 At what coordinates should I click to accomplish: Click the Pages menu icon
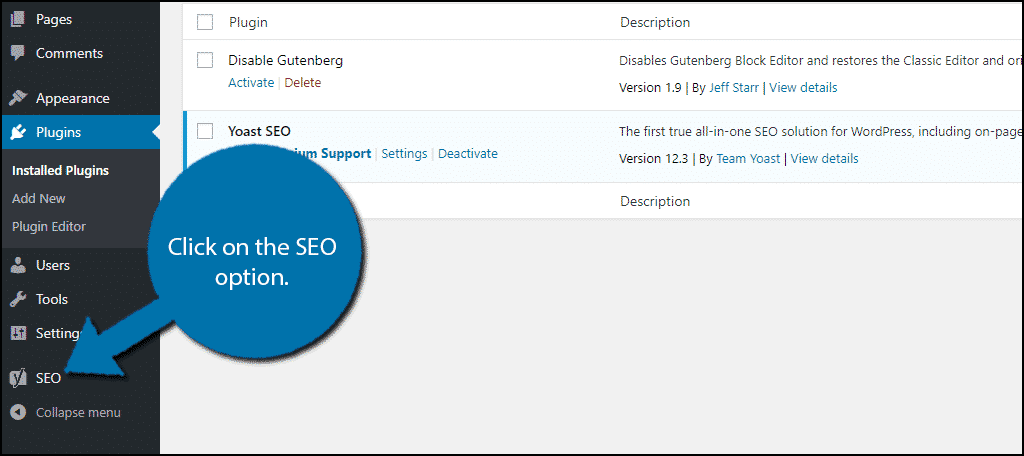coord(18,20)
